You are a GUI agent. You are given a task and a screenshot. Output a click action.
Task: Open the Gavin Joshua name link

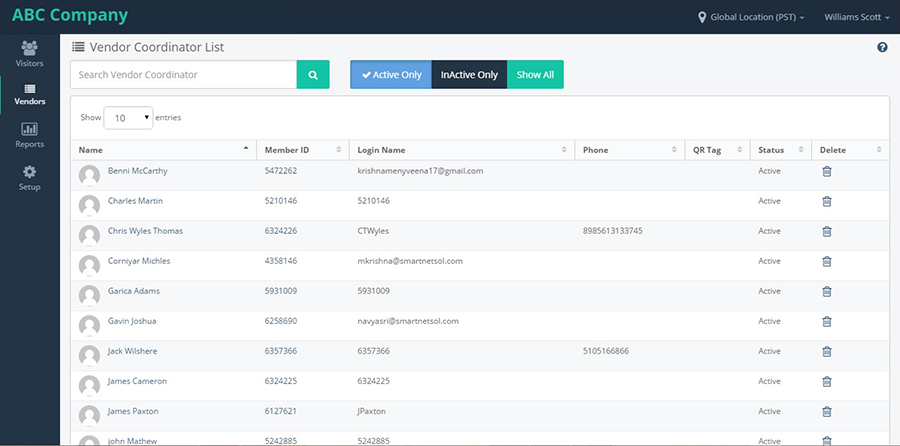point(131,321)
